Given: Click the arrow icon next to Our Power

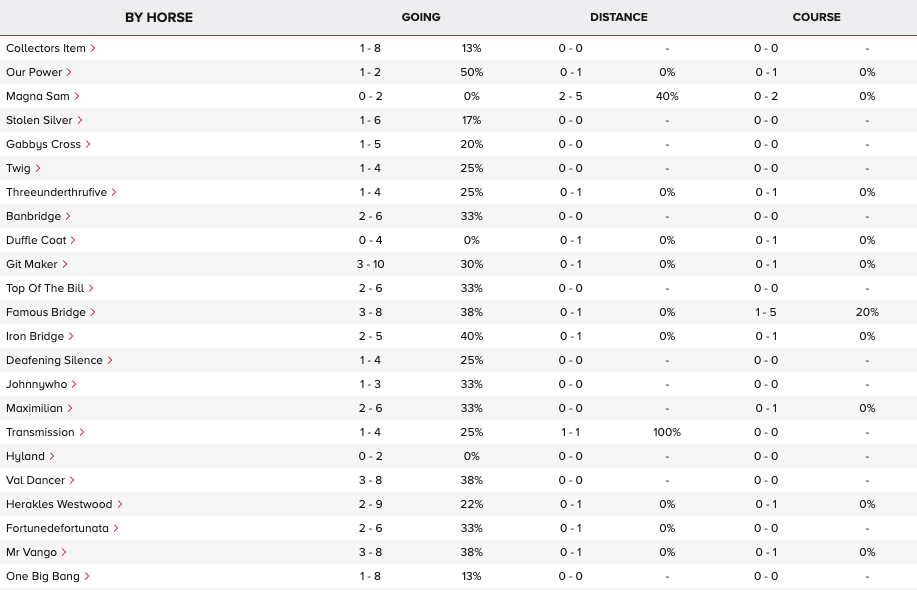Looking at the screenshot, I should pos(69,72).
